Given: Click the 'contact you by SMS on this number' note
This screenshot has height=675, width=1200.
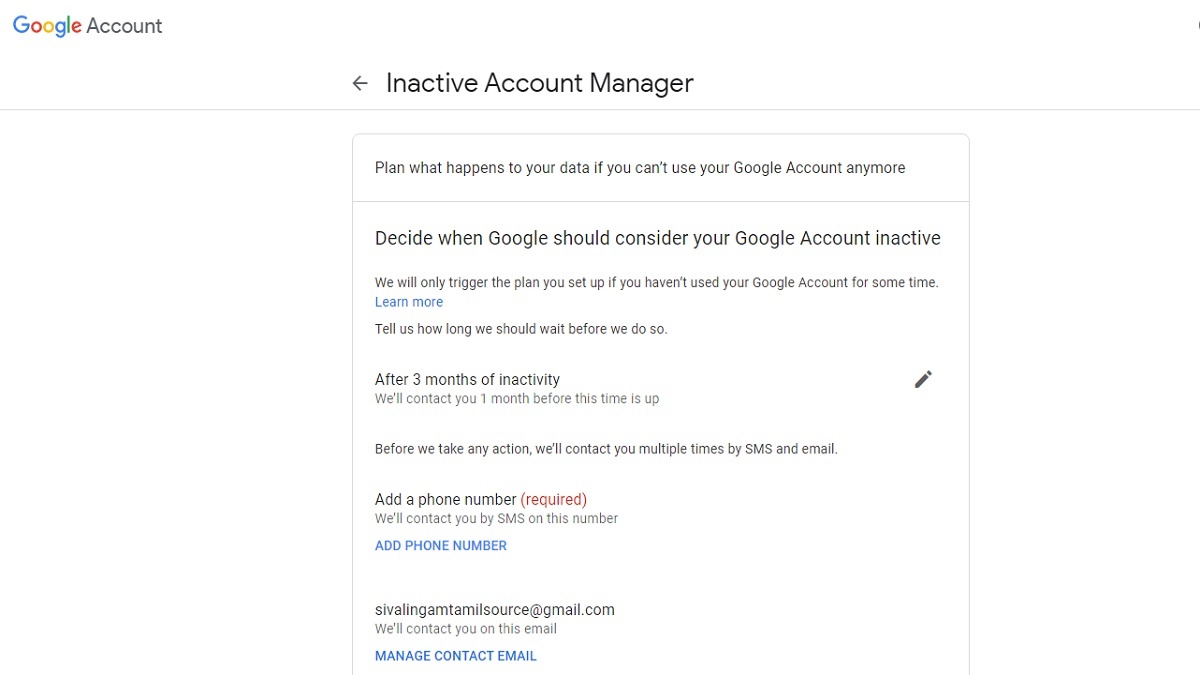Looking at the screenshot, I should point(496,518).
